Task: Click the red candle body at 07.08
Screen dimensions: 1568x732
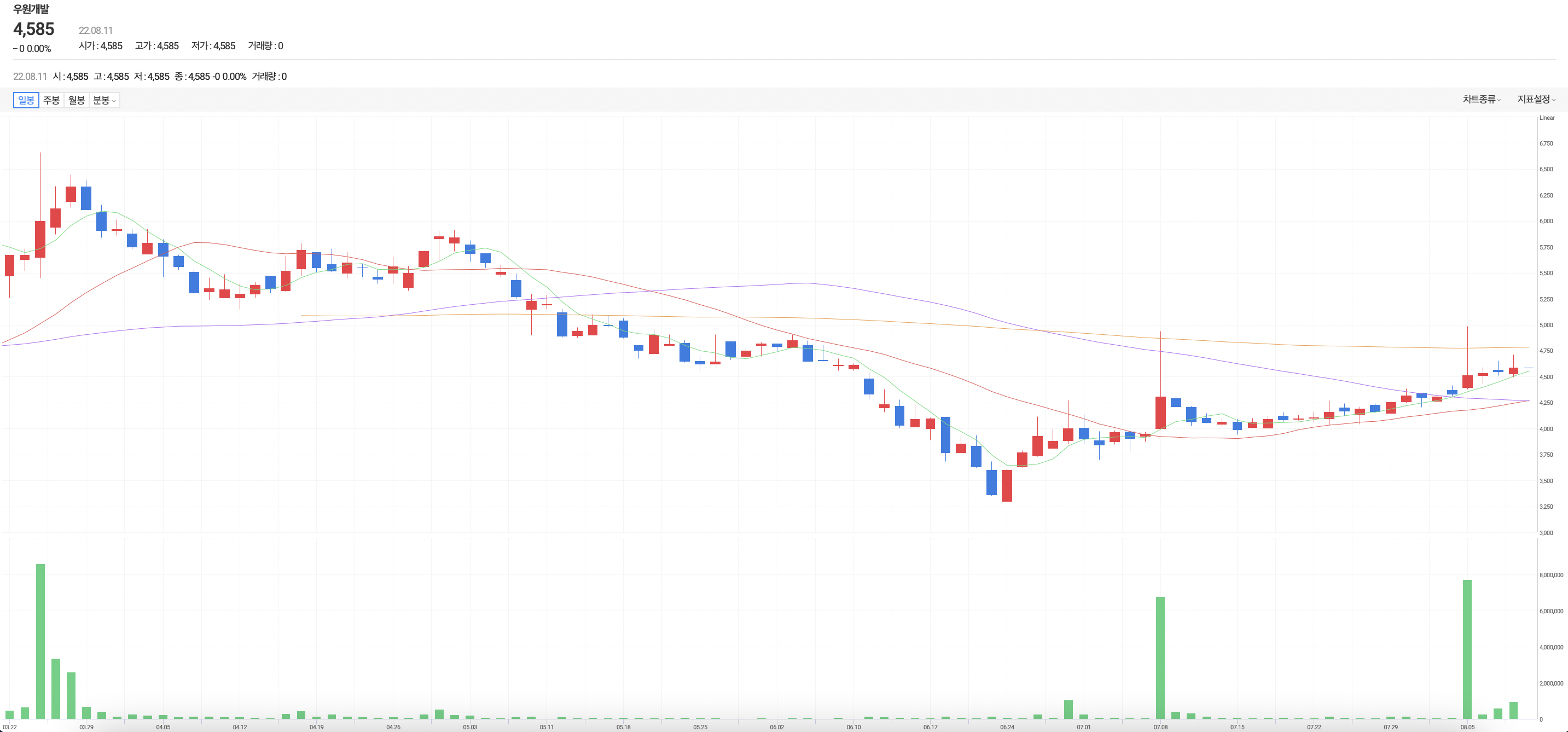Action: coord(1160,413)
